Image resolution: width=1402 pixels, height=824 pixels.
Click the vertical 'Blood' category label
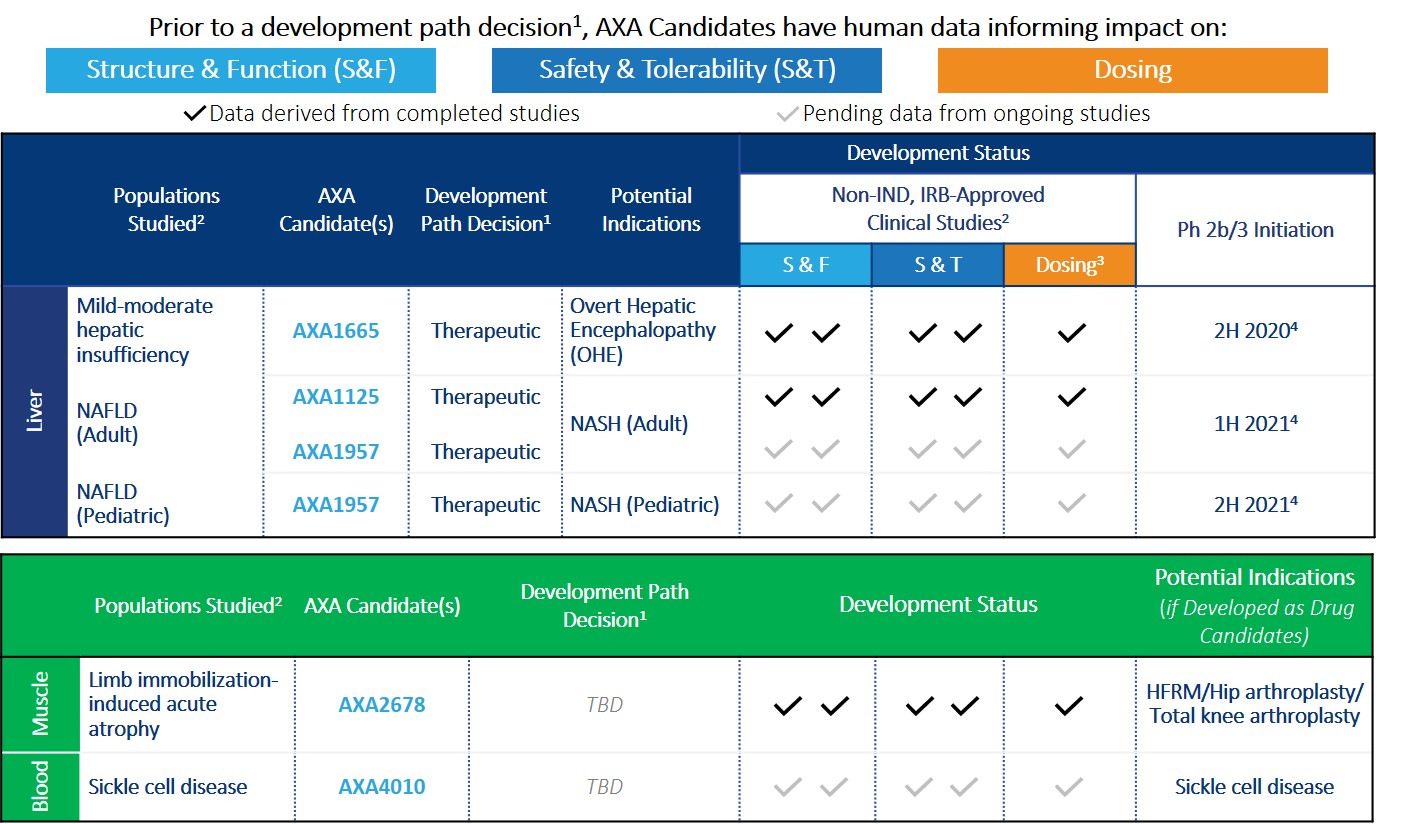pos(41,787)
